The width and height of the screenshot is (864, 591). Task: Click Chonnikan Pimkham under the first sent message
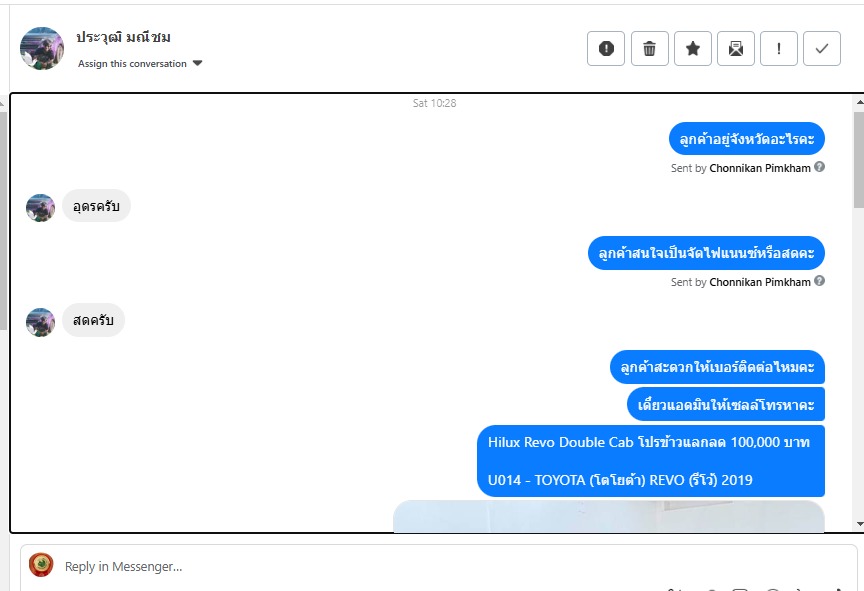pyautogui.click(x=760, y=168)
